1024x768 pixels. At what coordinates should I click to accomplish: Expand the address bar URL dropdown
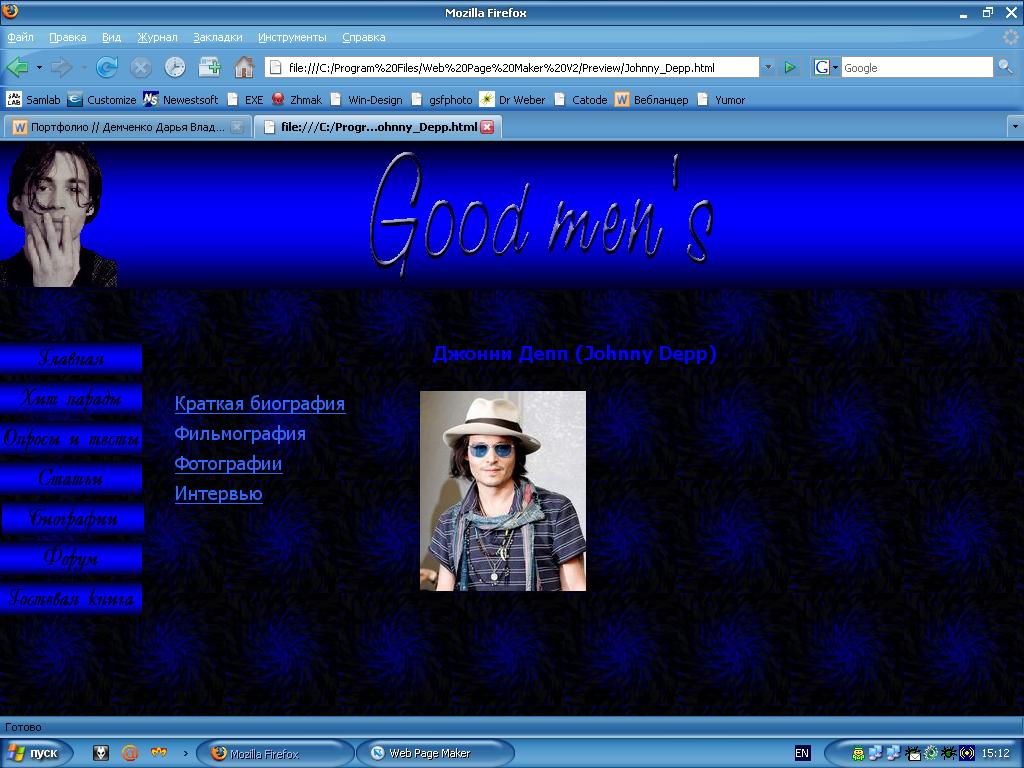tap(768, 67)
